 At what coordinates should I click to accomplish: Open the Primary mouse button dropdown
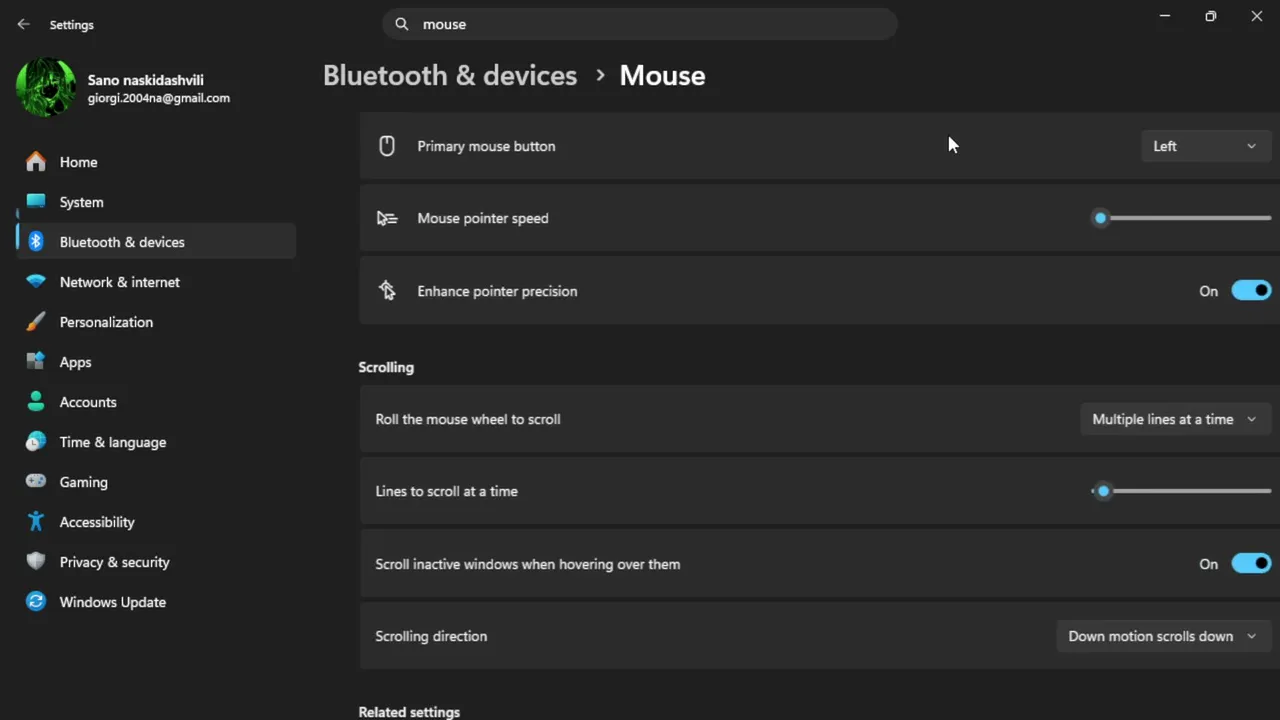click(1205, 146)
